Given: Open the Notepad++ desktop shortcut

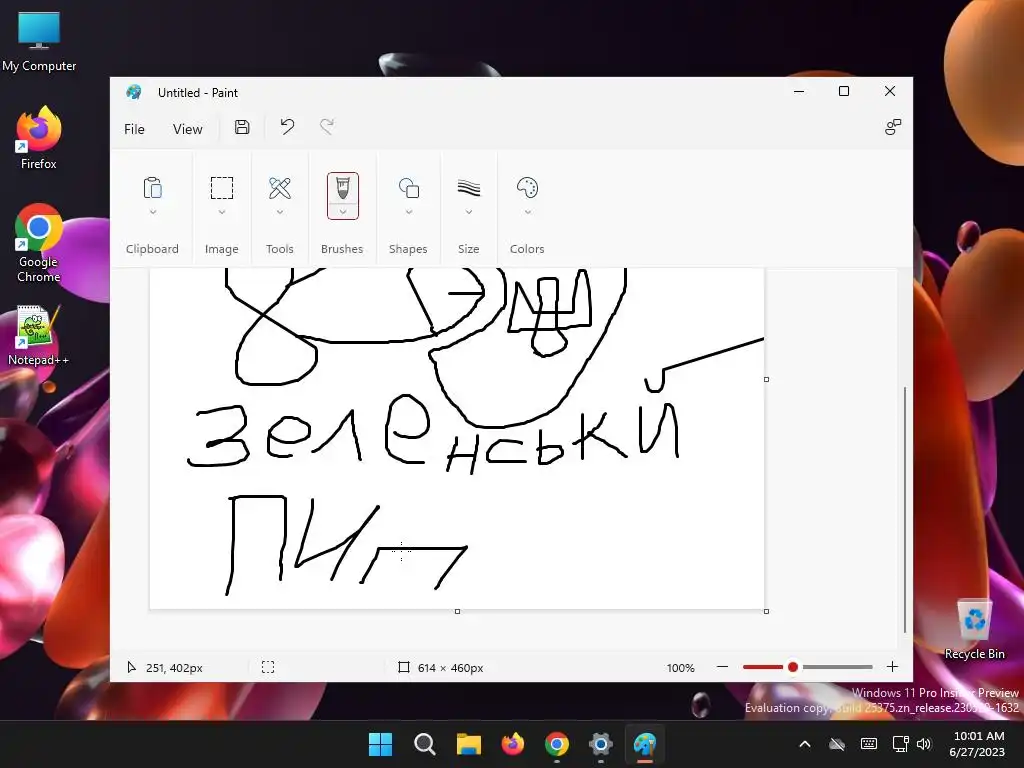Looking at the screenshot, I should coord(38,335).
